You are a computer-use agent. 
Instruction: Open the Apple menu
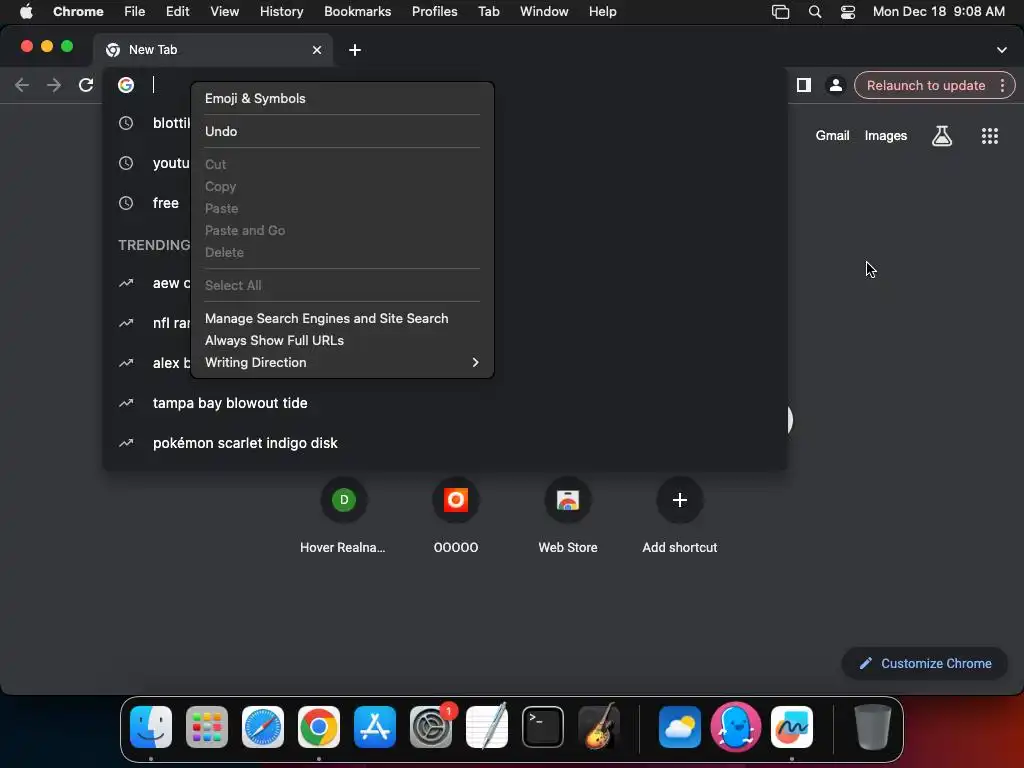click(26, 12)
